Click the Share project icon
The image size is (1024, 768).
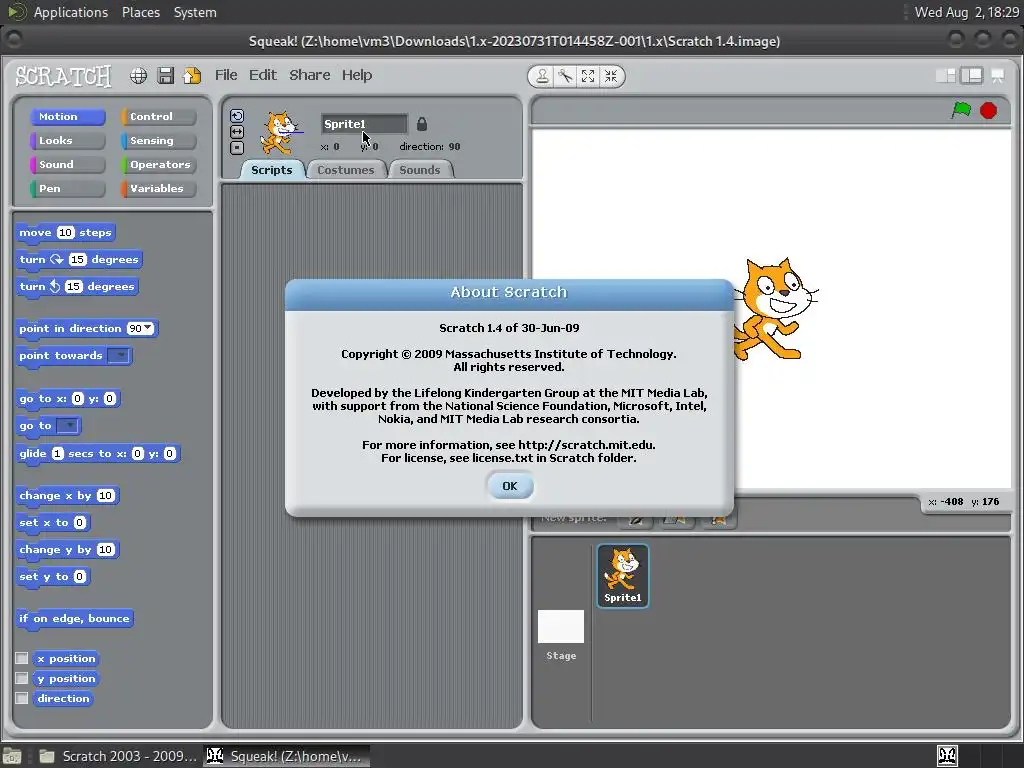192,76
